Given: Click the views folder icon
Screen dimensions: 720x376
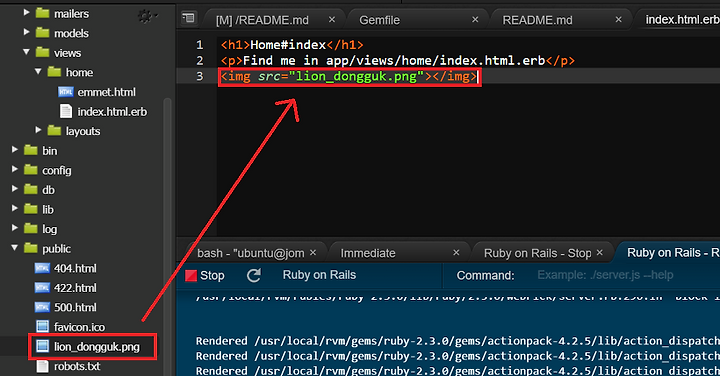Looking at the screenshot, I should coord(43,52).
